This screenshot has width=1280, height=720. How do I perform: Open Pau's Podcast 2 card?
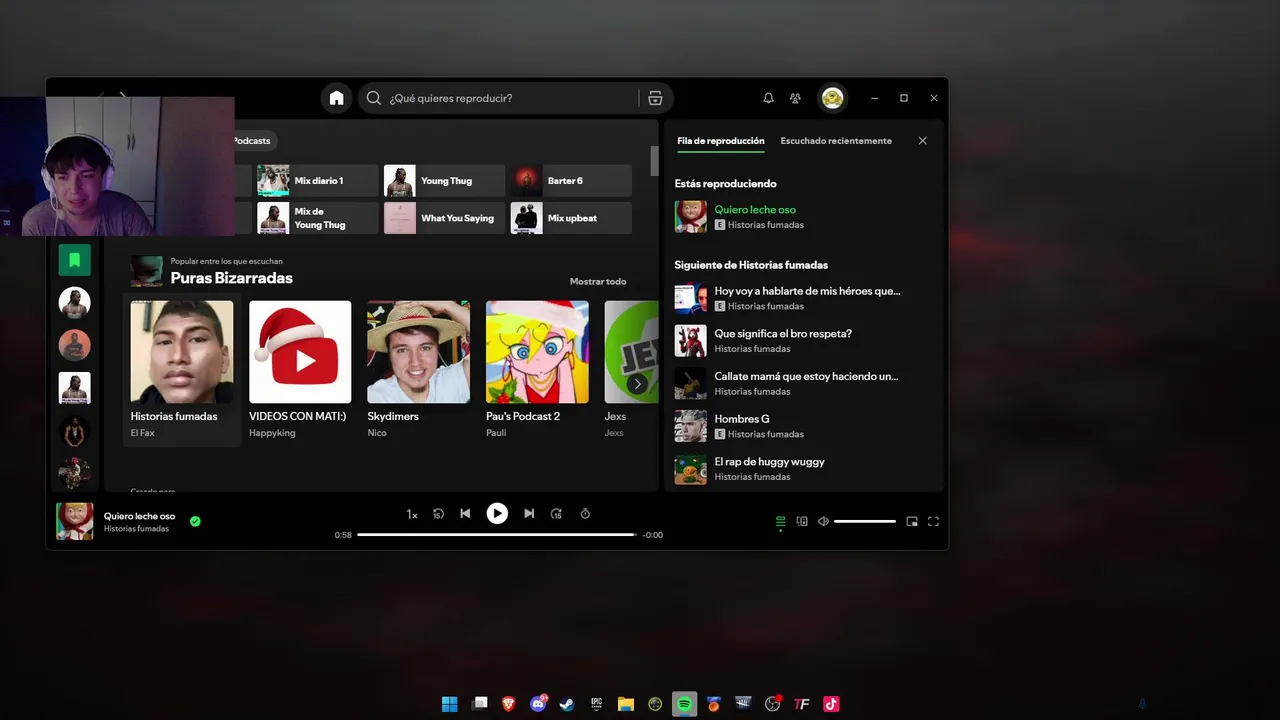(x=537, y=369)
